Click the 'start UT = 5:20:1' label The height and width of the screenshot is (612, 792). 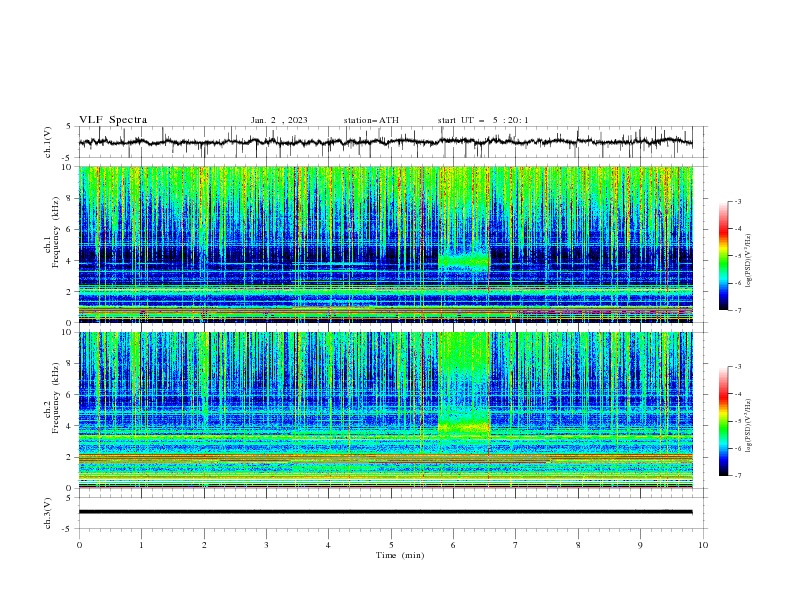pyautogui.click(x=483, y=120)
